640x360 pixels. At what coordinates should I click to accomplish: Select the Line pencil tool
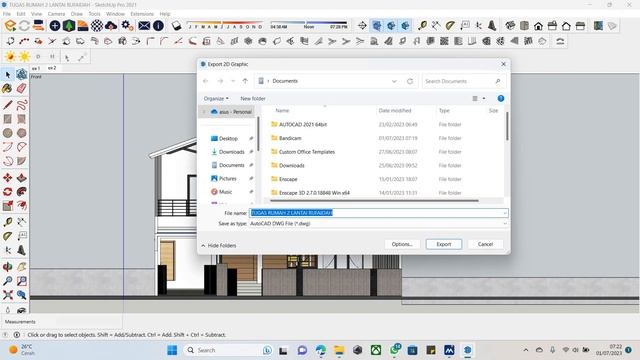click(x=7, y=104)
